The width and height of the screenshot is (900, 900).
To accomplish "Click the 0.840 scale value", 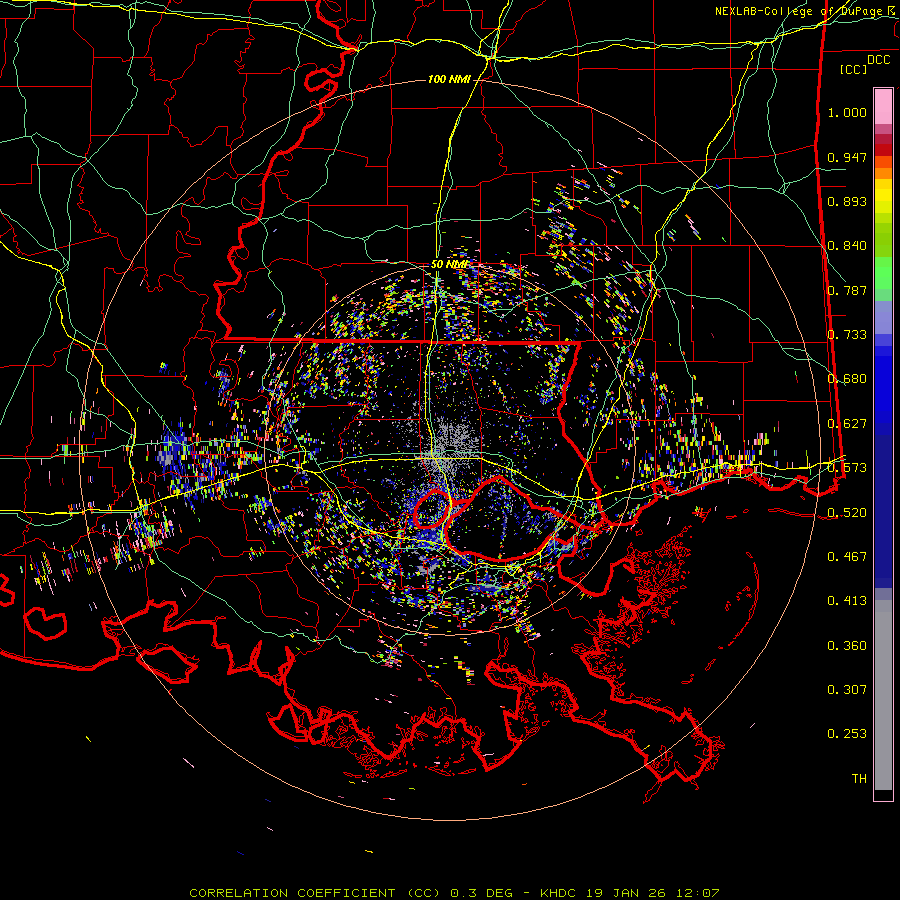I will pos(847,246).
